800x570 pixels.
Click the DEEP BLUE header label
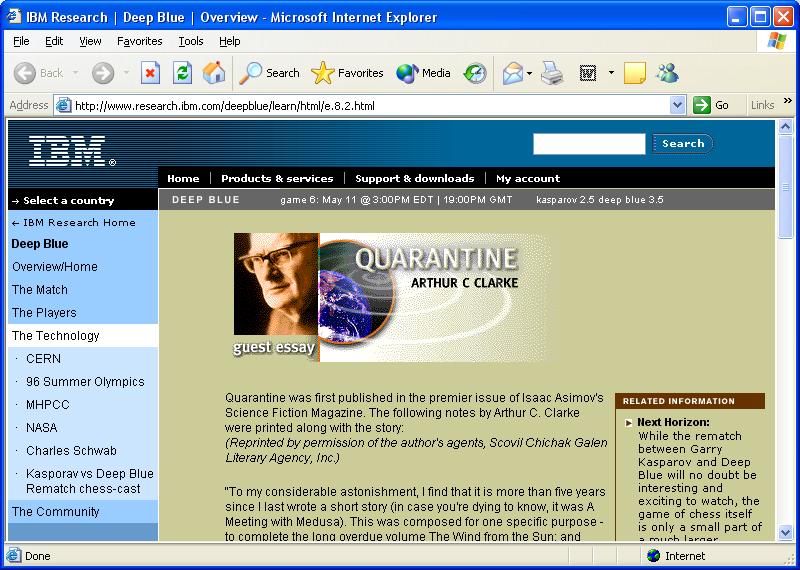(206, 200)
